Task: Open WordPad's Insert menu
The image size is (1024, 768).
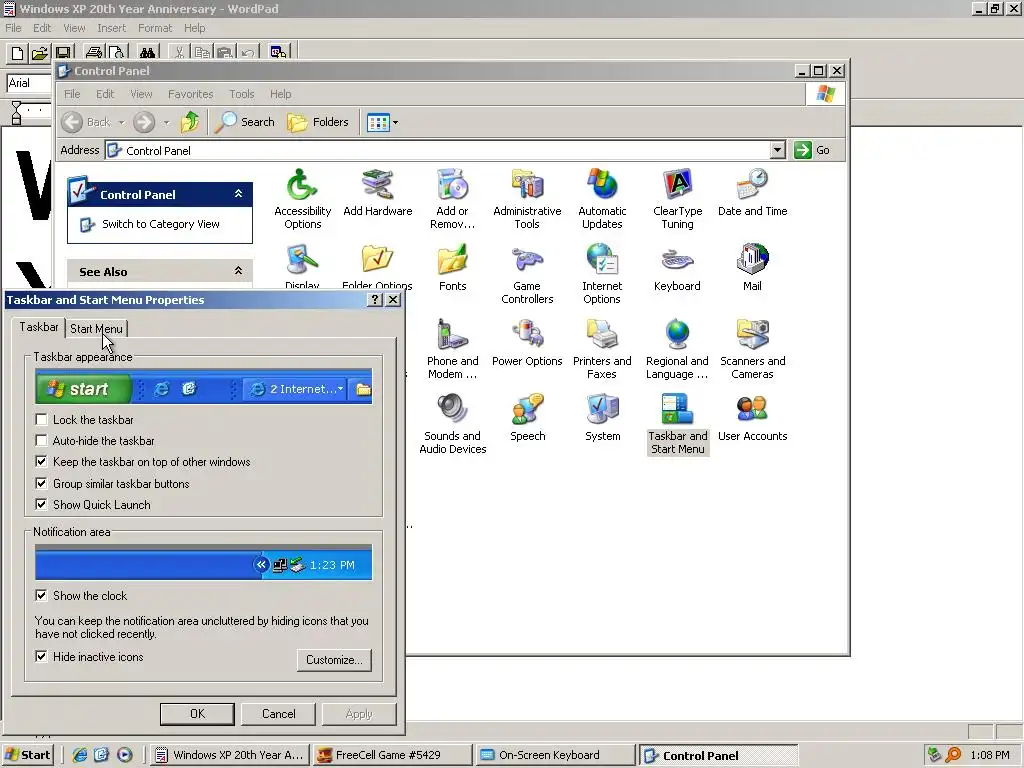Action: click(x=112, y=28)
